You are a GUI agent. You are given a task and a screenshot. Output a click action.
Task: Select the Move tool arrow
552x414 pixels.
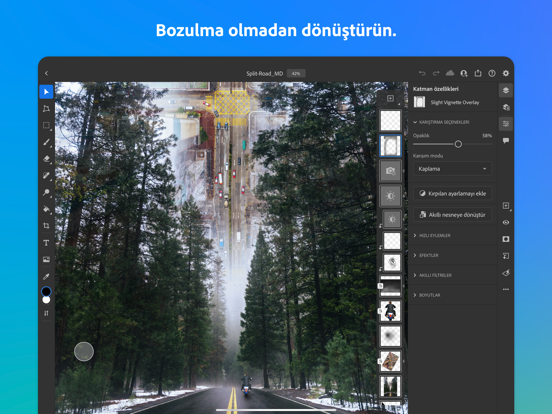pyautogui.click(x=46, y=92)
